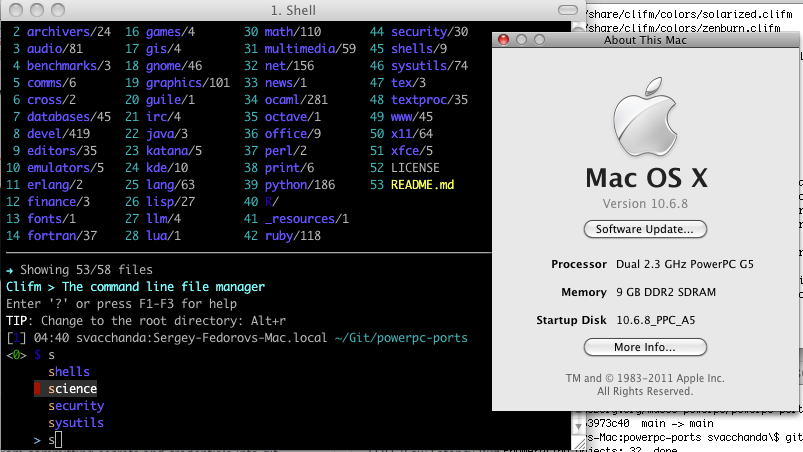Click the shells/9 directory entry
The height and width of the screenshot is (452, 803).
click(419, 49)
